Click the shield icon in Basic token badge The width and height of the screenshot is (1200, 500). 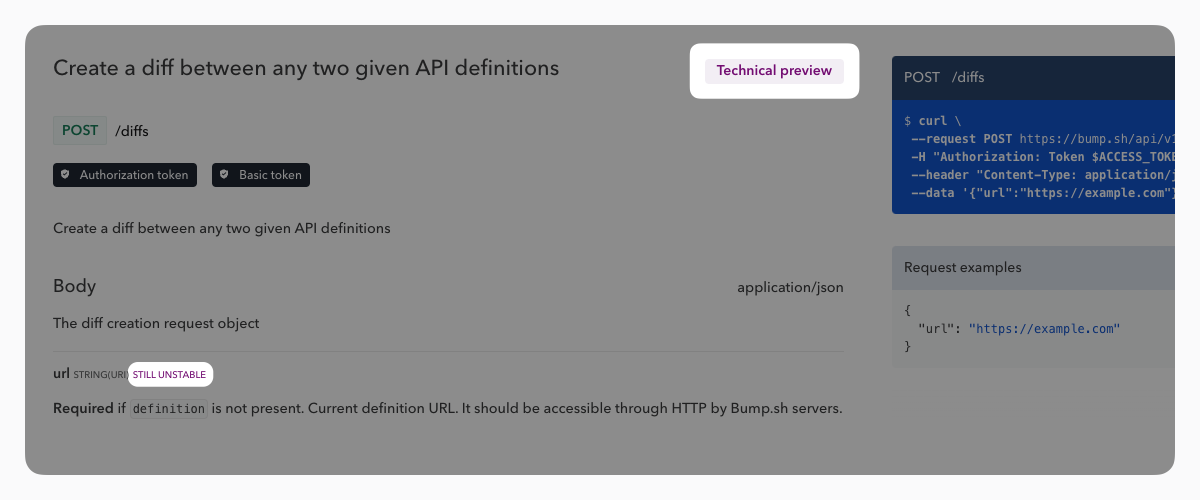(x=225, y=175)
